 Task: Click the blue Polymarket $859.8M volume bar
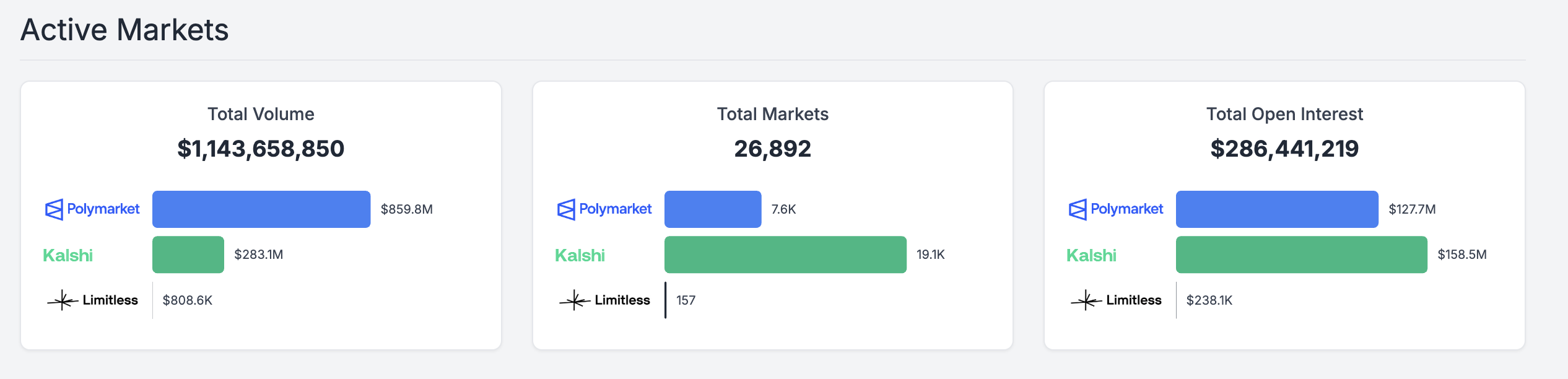[x=261, y=209]
